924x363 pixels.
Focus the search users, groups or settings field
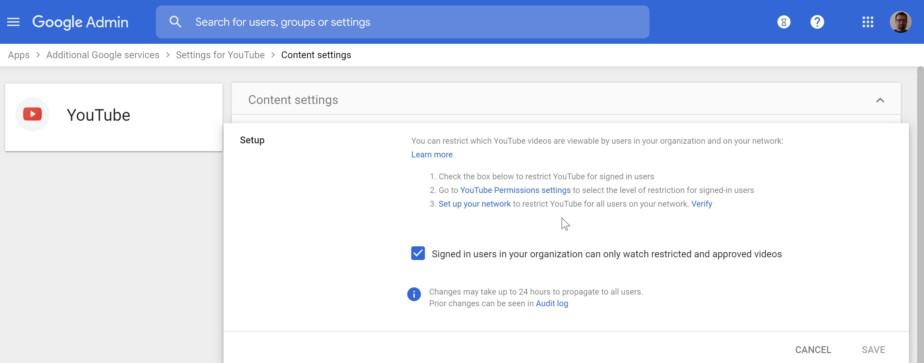[402, 22]
